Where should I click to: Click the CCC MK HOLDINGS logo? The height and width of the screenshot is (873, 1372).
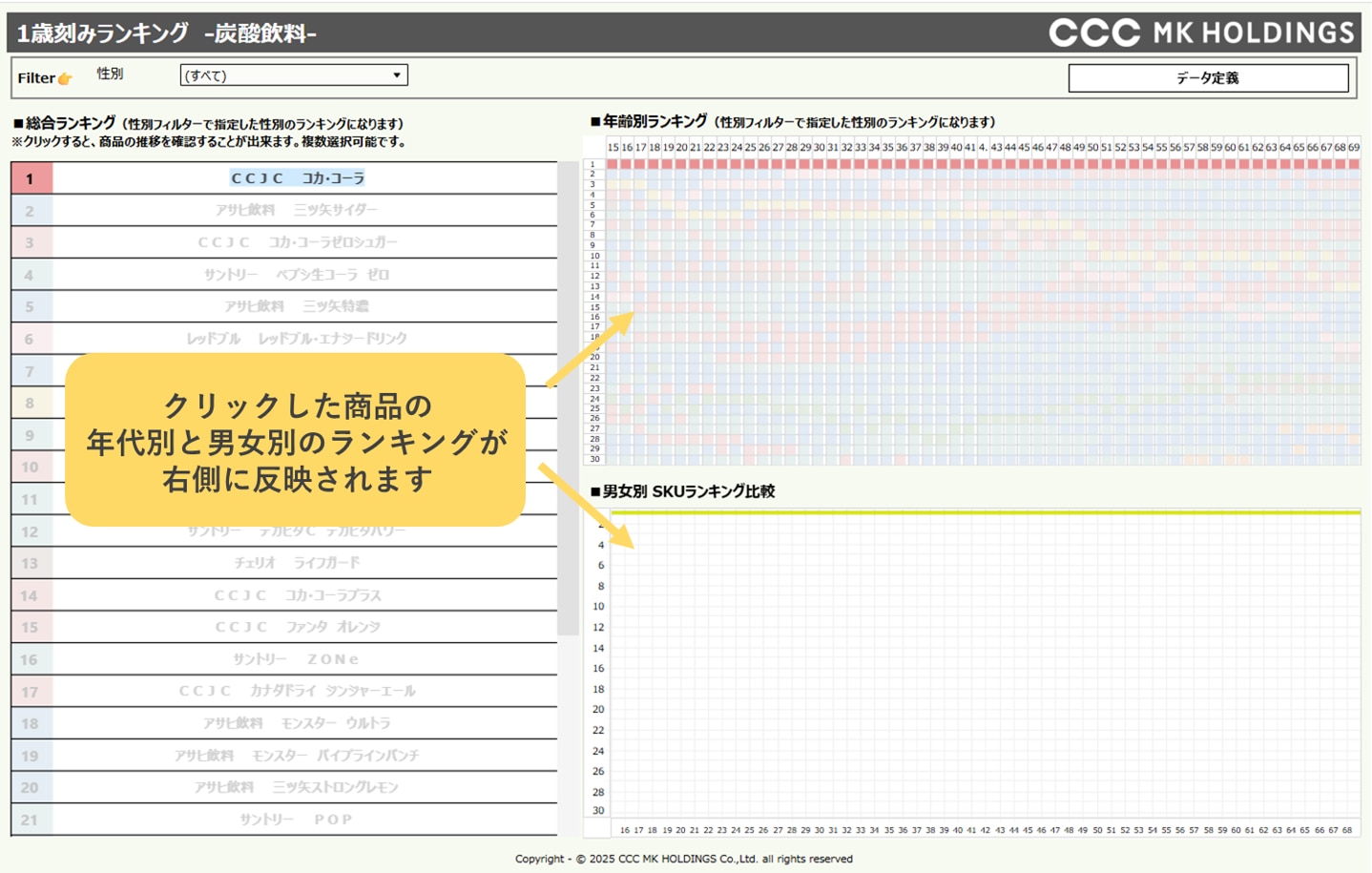tap(1201, 32)
